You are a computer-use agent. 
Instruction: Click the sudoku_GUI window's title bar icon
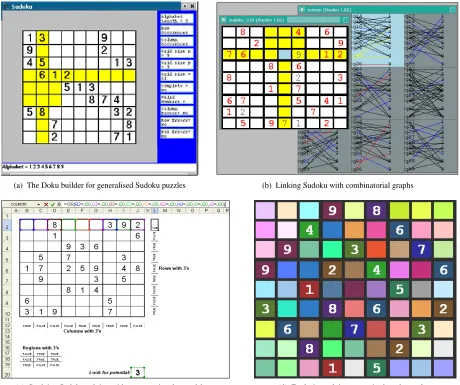(224, 20)
